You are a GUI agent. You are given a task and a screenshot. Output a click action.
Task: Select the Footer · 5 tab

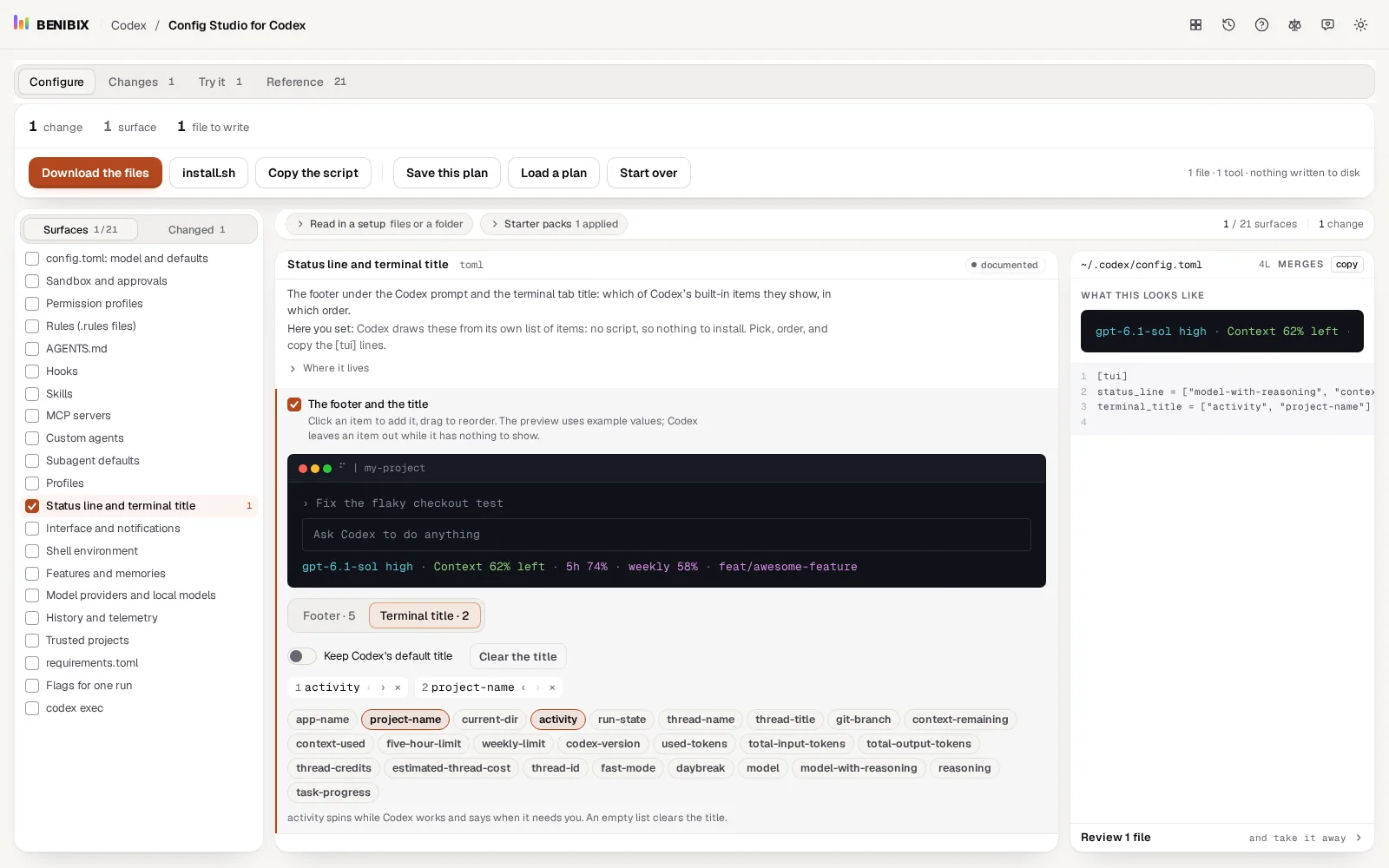pyautogui.click(x=329, y=616)
